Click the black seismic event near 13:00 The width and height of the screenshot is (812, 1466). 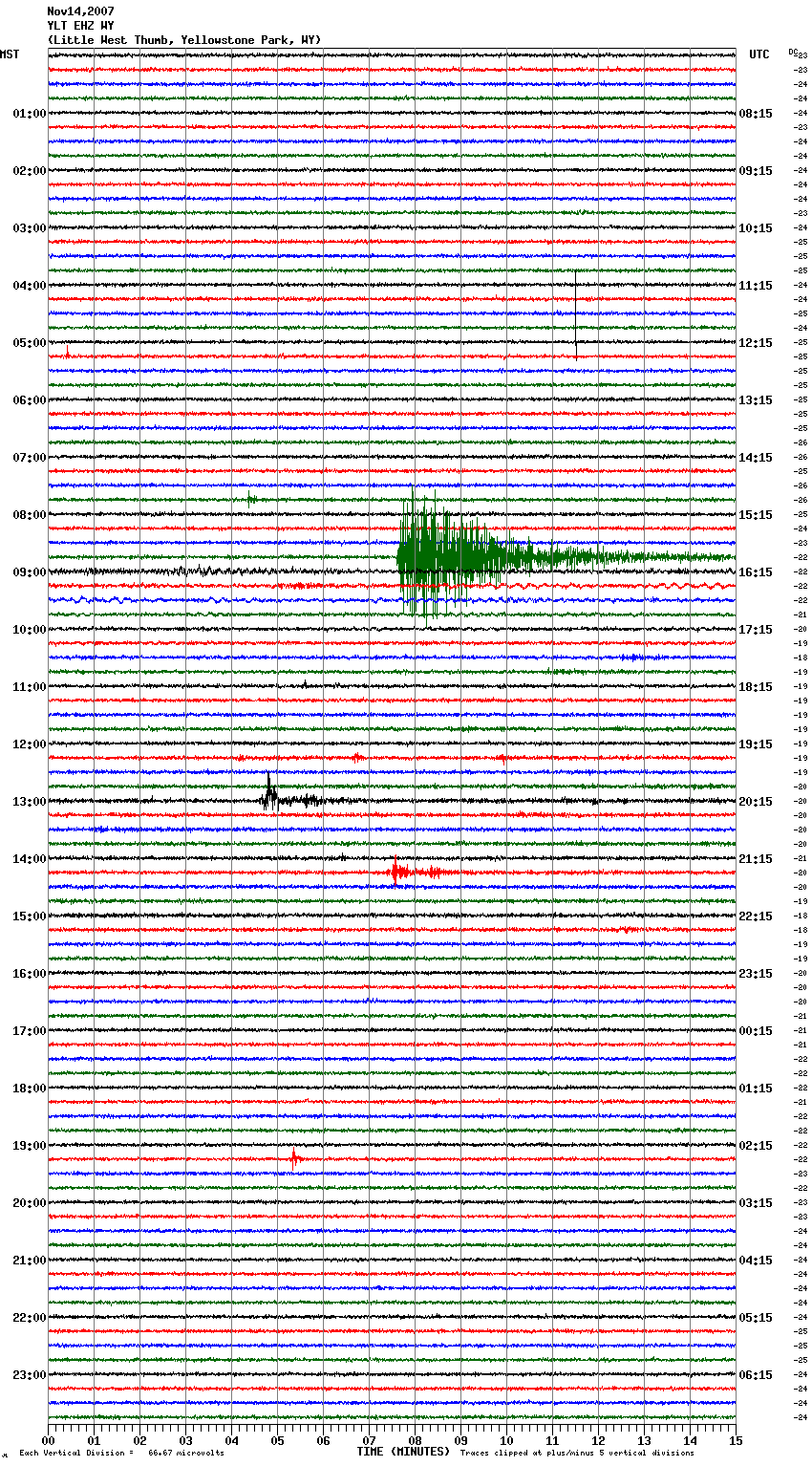point(287,796)
